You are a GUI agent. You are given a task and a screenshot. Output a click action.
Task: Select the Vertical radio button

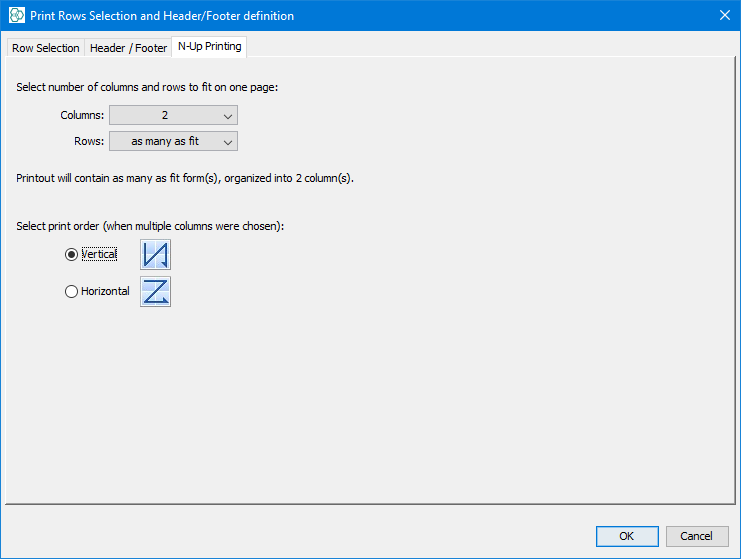71,255
